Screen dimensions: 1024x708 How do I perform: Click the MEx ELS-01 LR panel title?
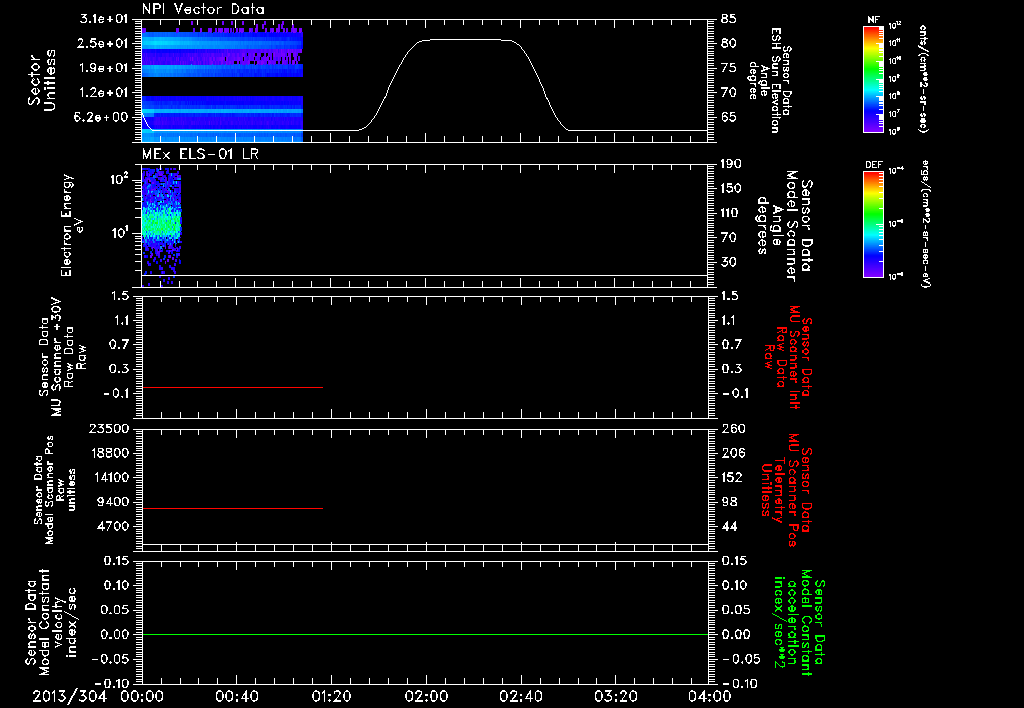click(x=200, y=154)
